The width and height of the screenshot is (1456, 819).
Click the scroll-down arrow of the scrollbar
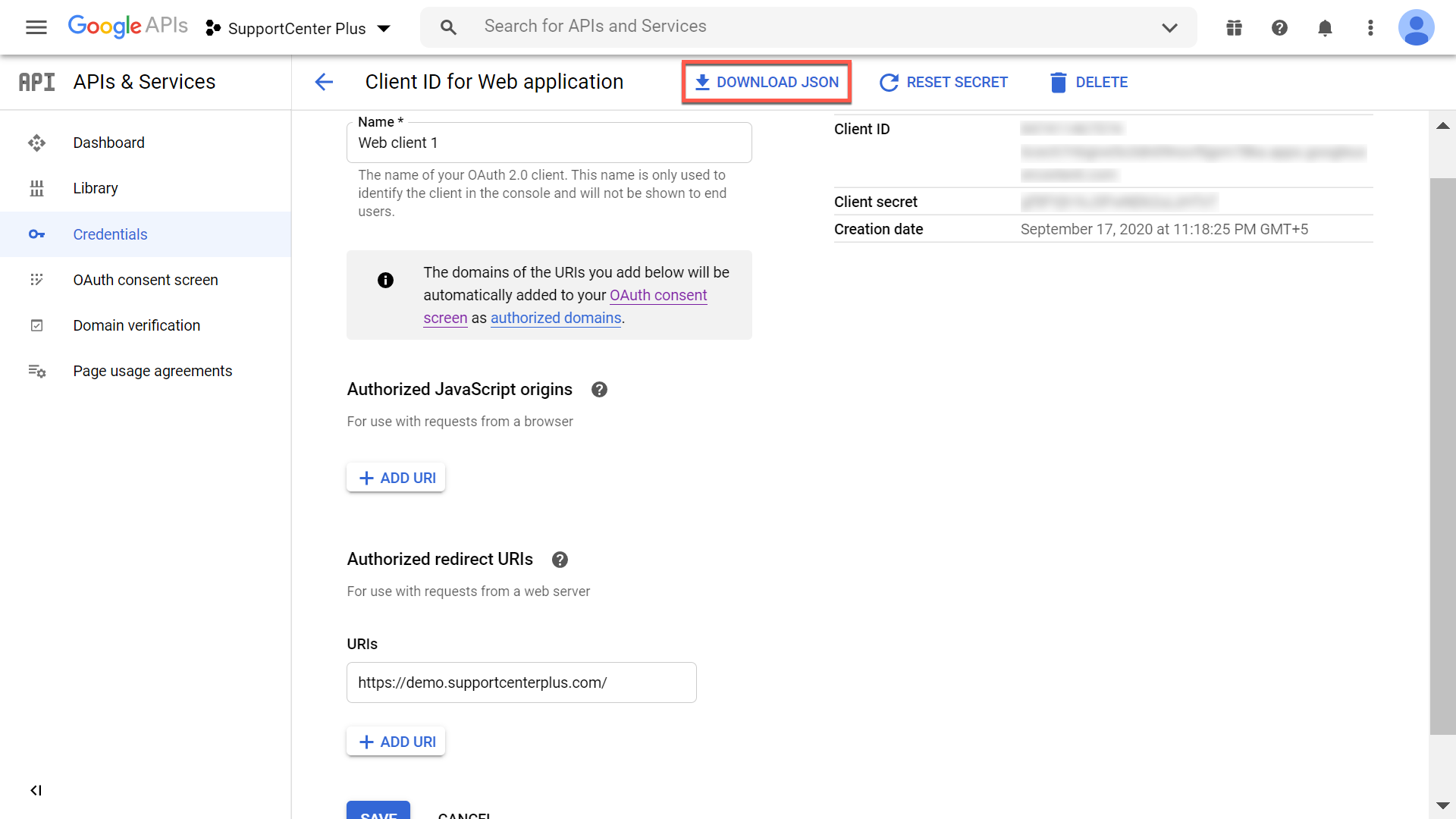pos(1442,805)
